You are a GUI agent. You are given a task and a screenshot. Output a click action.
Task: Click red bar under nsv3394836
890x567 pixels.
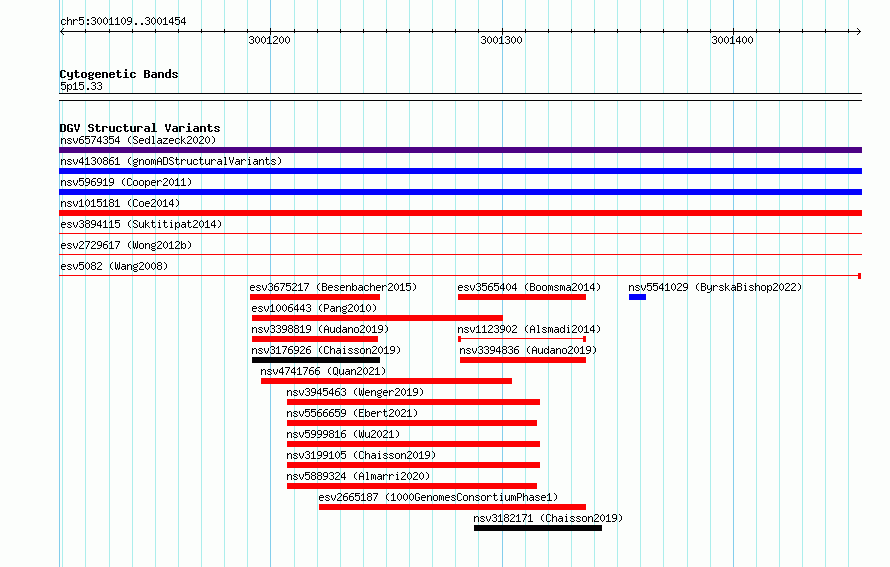point(523,360)
